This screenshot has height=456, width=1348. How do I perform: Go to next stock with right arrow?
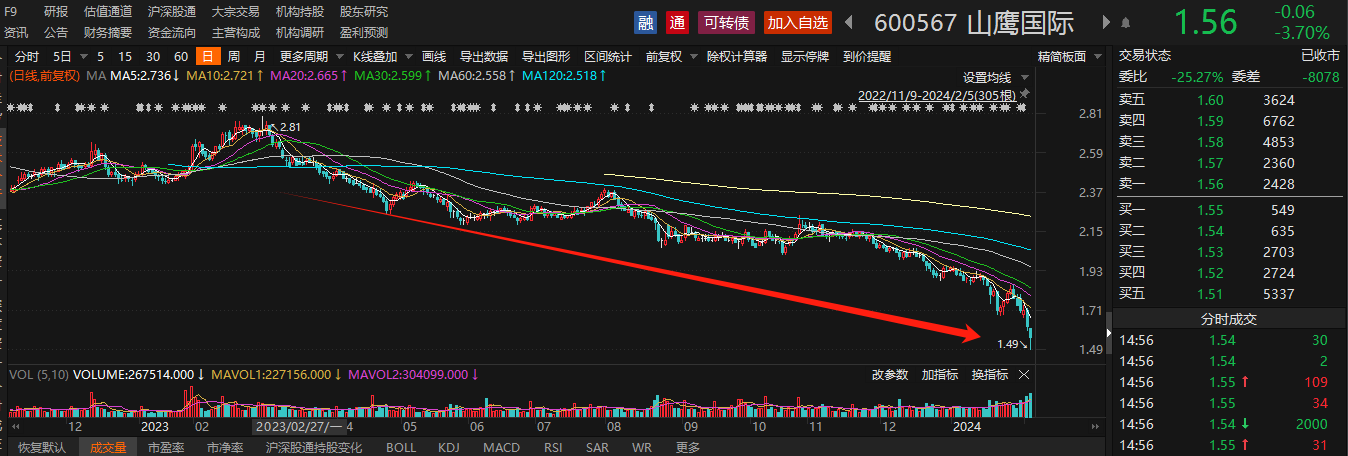1106,22
